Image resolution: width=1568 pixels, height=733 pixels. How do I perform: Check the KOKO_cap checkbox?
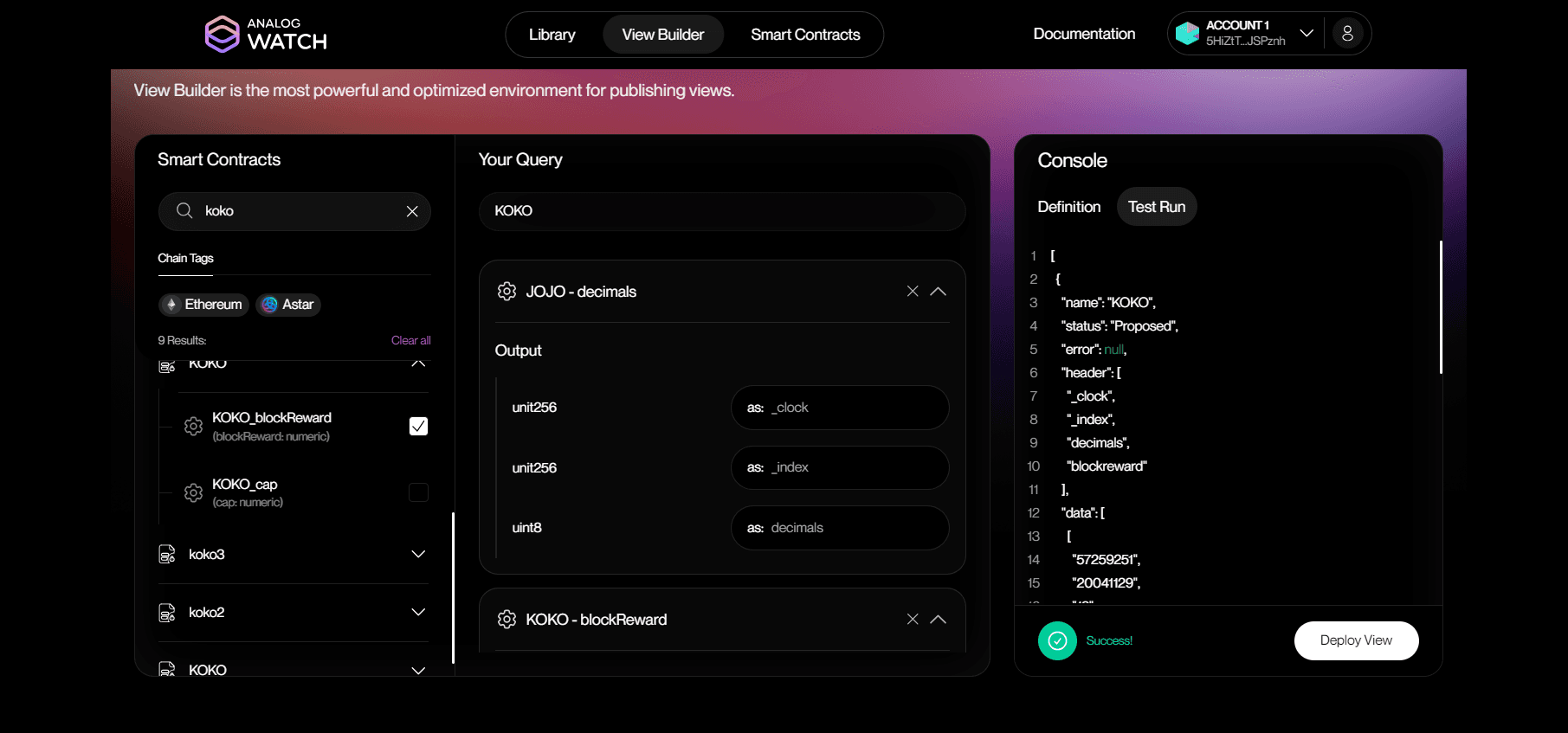tap(418, 492)
